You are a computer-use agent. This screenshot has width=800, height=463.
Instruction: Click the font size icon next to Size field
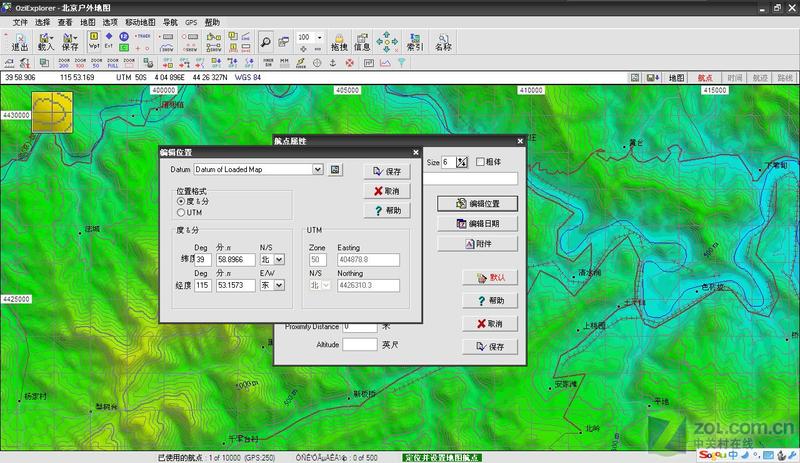[462, 162]
